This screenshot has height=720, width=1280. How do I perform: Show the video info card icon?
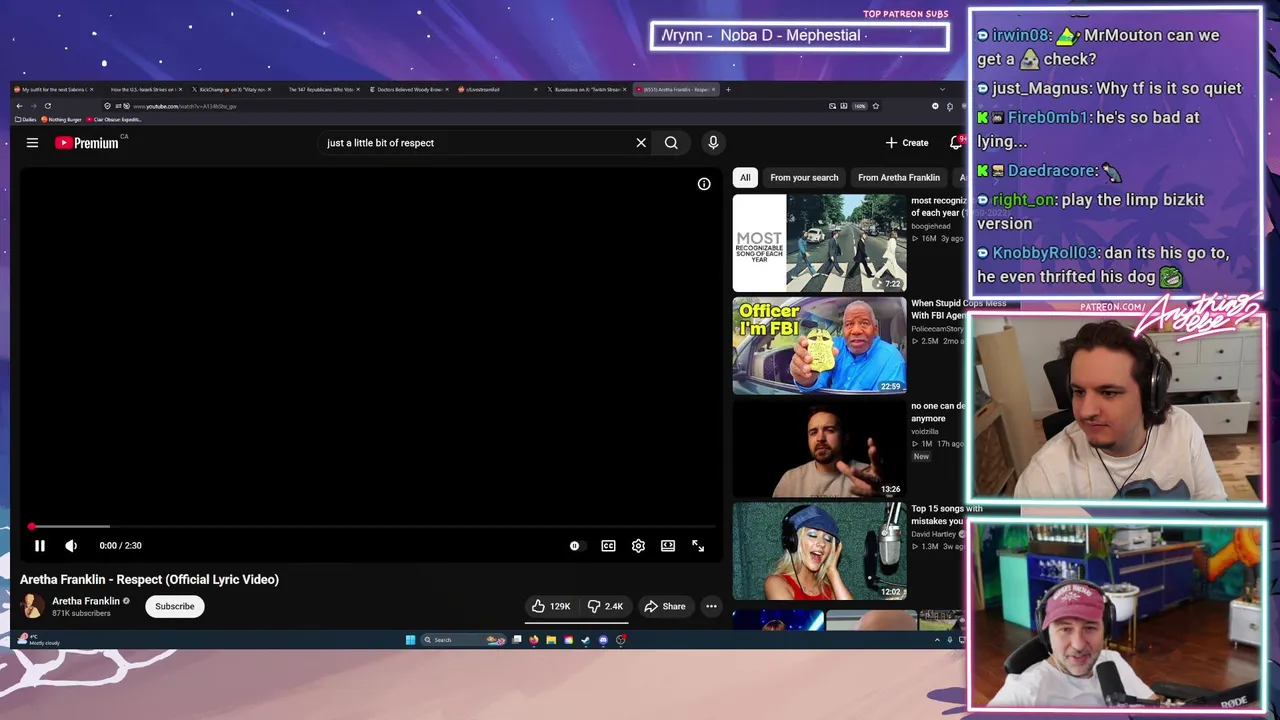click(704, 184)
